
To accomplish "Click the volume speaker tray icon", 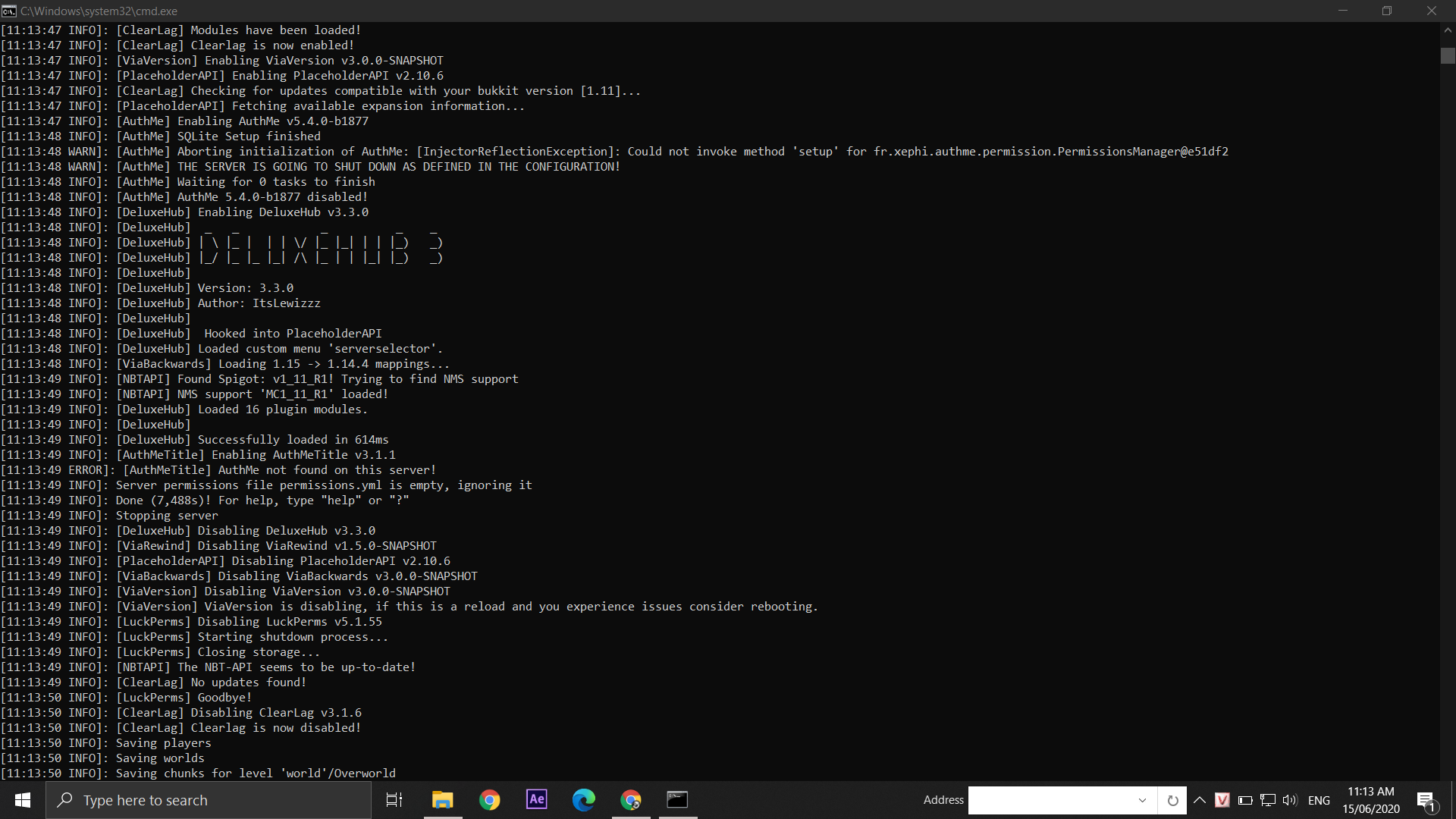I will [1289, 800].
